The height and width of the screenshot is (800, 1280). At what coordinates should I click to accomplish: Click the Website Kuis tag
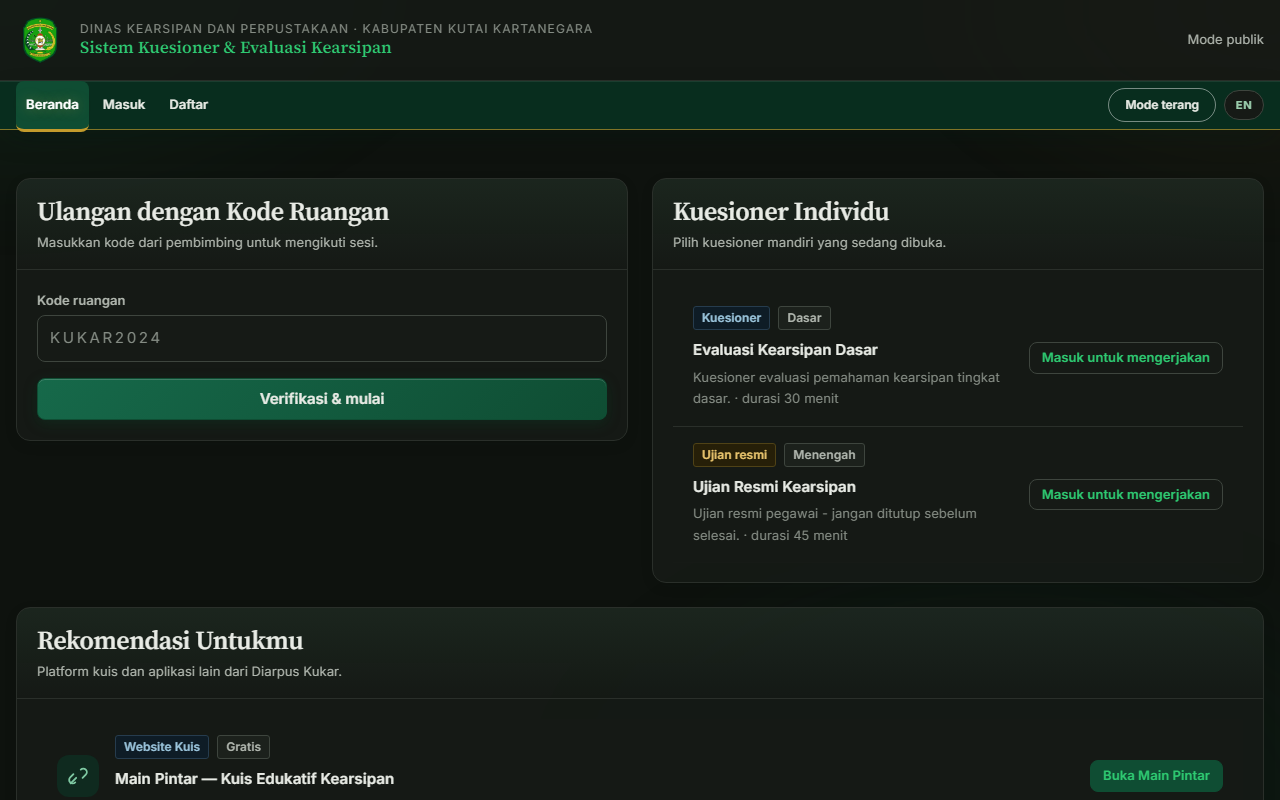click(x=162, y=747)
